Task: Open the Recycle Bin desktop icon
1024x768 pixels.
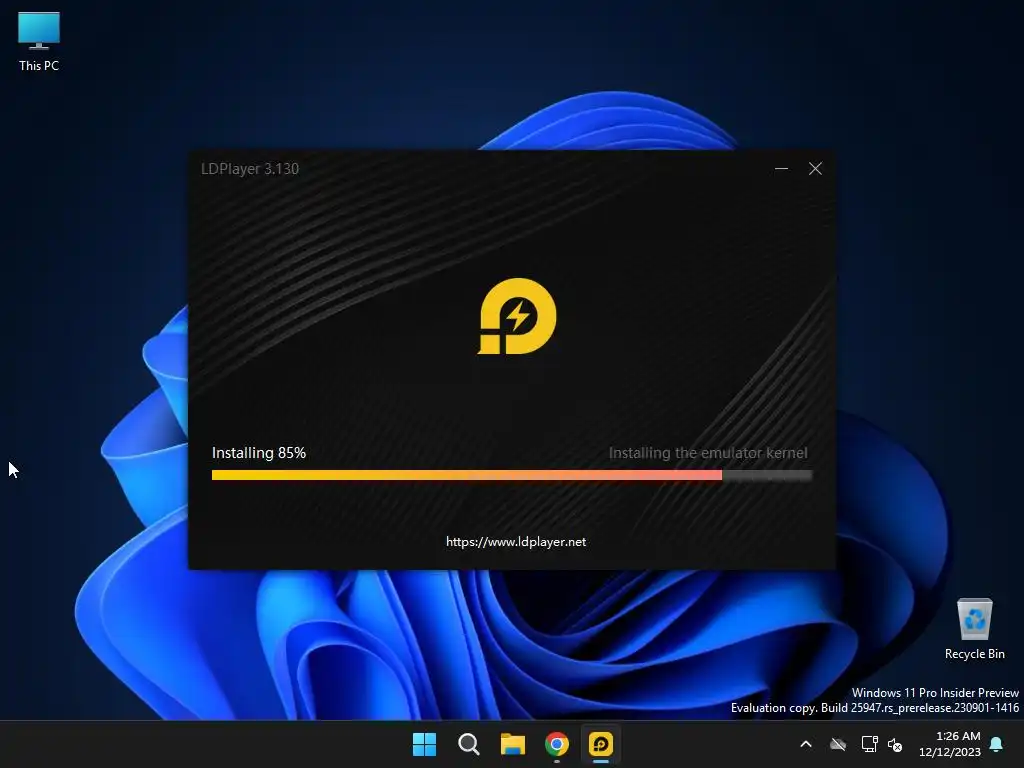Action: coord(974,628)
